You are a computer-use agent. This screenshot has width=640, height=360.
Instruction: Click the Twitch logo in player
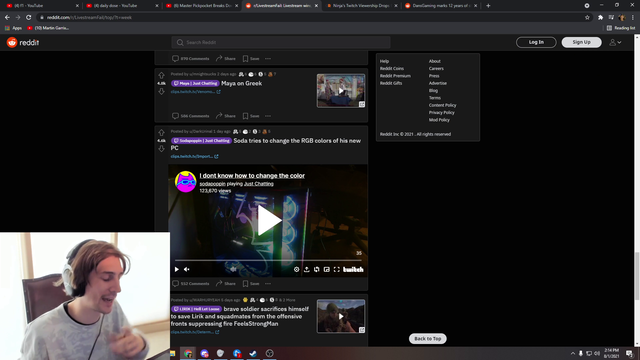(353, 269)
